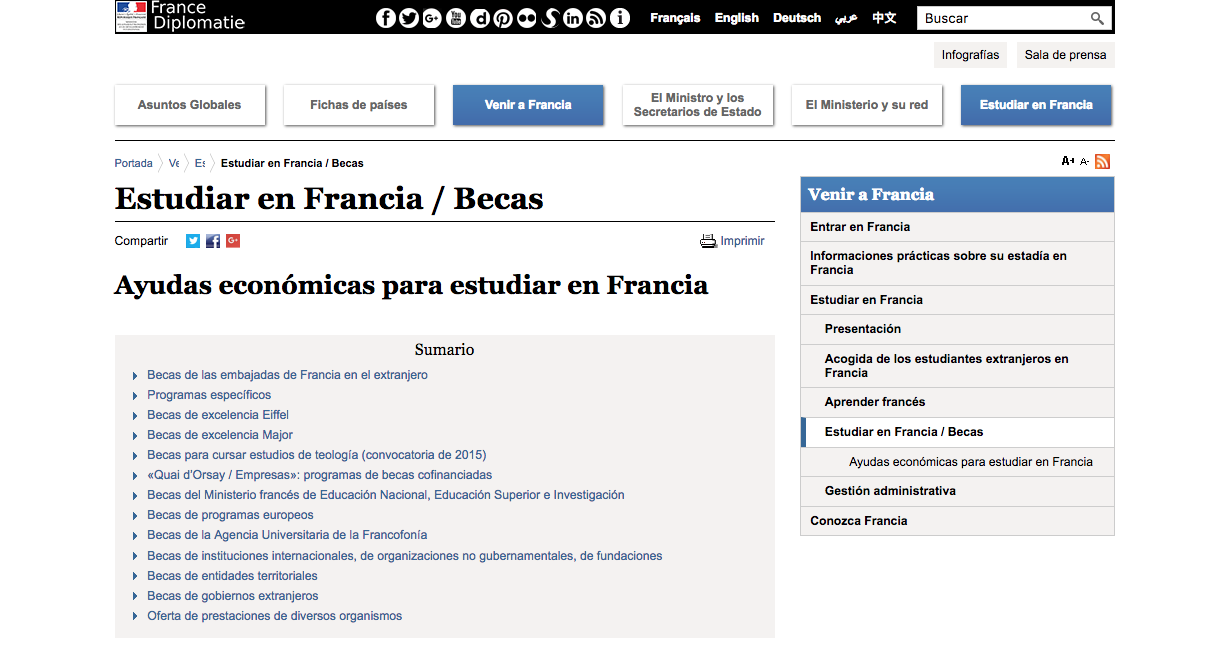Image resolution: width=1229 pixels, height=664 pixels.
Task: Open the 'Sala de prensa' link
Action: (x=1065, y=55)
